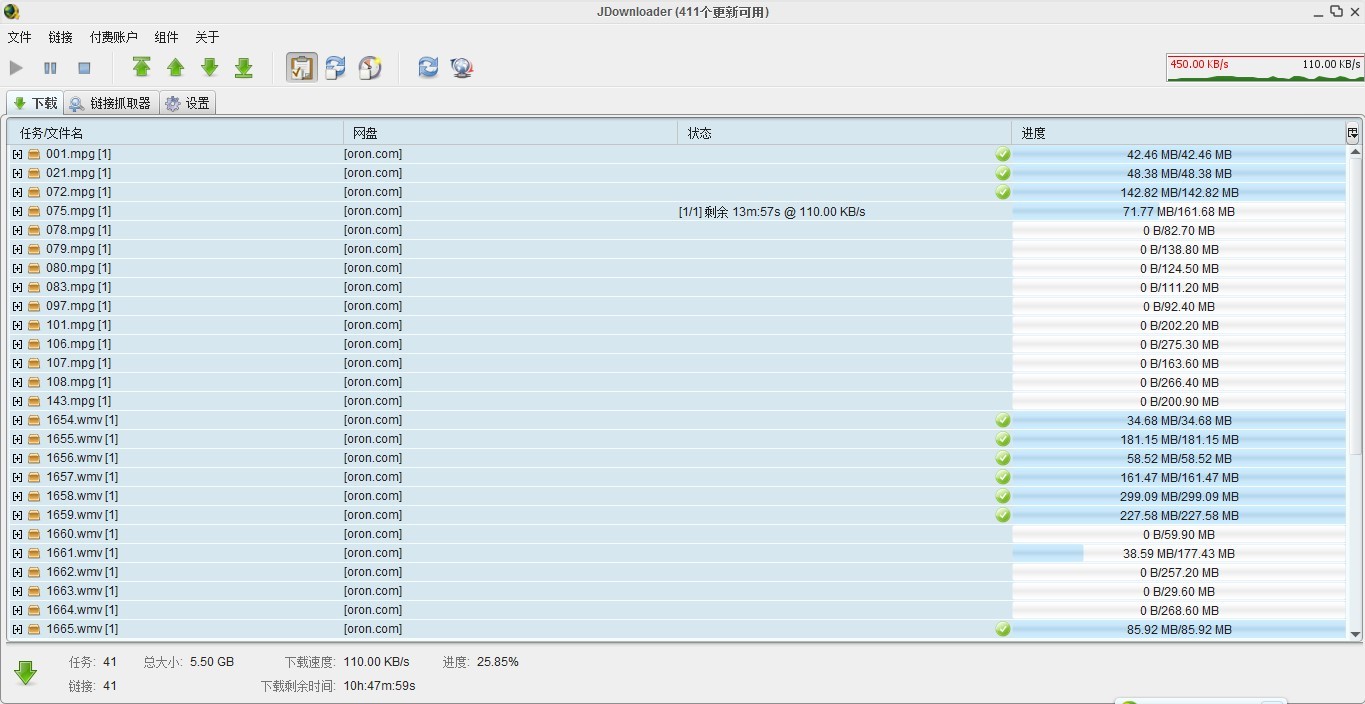Click the green move up arrow icon
This screenshot has width=1365, height=704.
(176, 68)
